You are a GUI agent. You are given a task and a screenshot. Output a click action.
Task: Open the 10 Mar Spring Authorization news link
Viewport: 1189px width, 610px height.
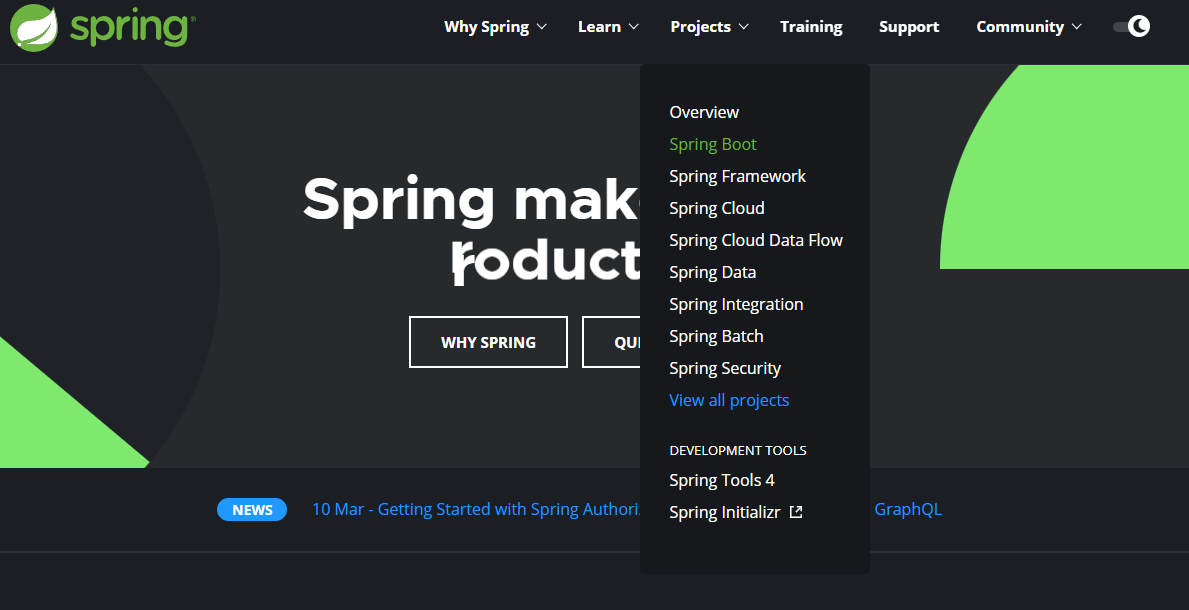(x=476, y=509)
